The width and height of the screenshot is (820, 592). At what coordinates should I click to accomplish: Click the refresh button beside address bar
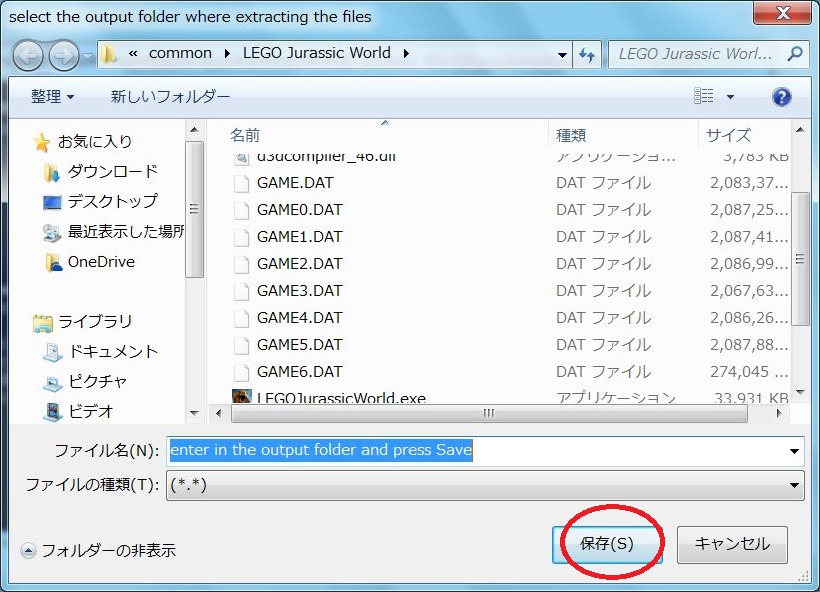click(x=587, y=54)
